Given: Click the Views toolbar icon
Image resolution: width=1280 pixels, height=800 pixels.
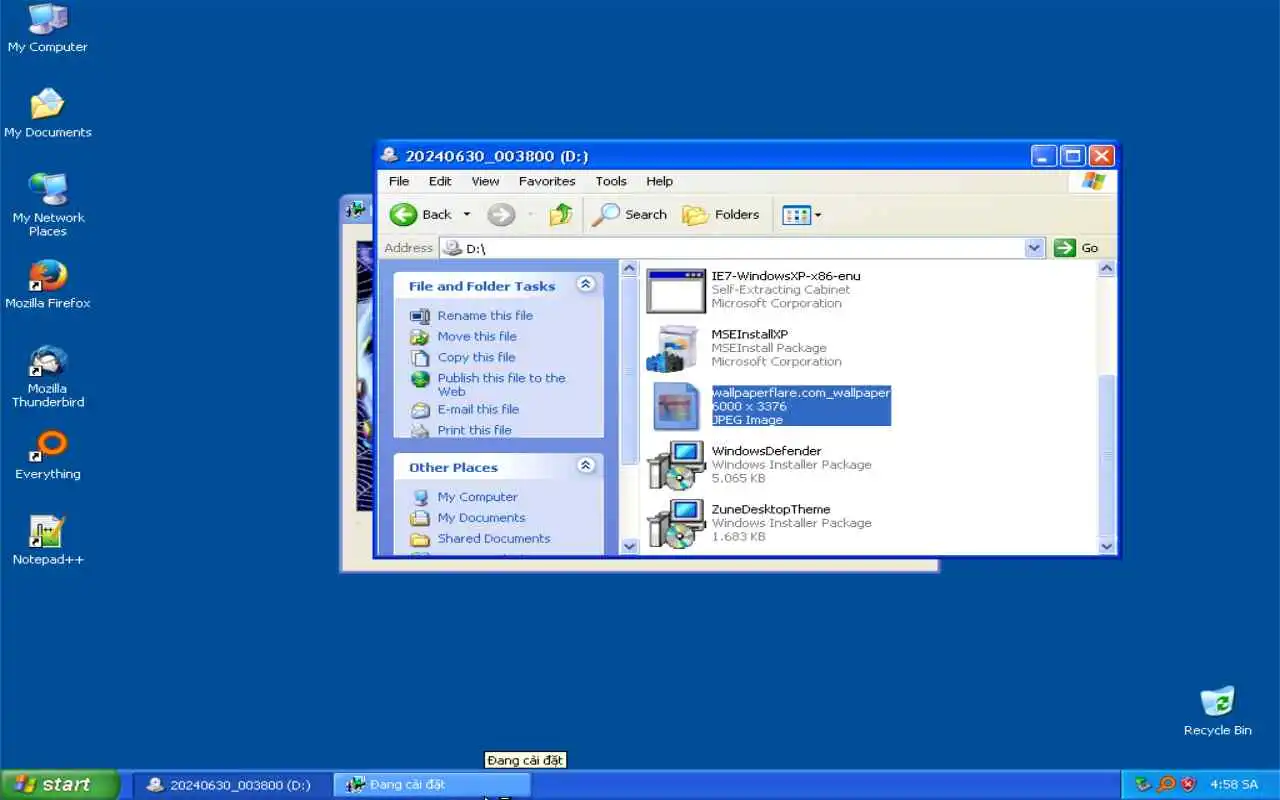Looking at the screenshot, I should (795, 214).
